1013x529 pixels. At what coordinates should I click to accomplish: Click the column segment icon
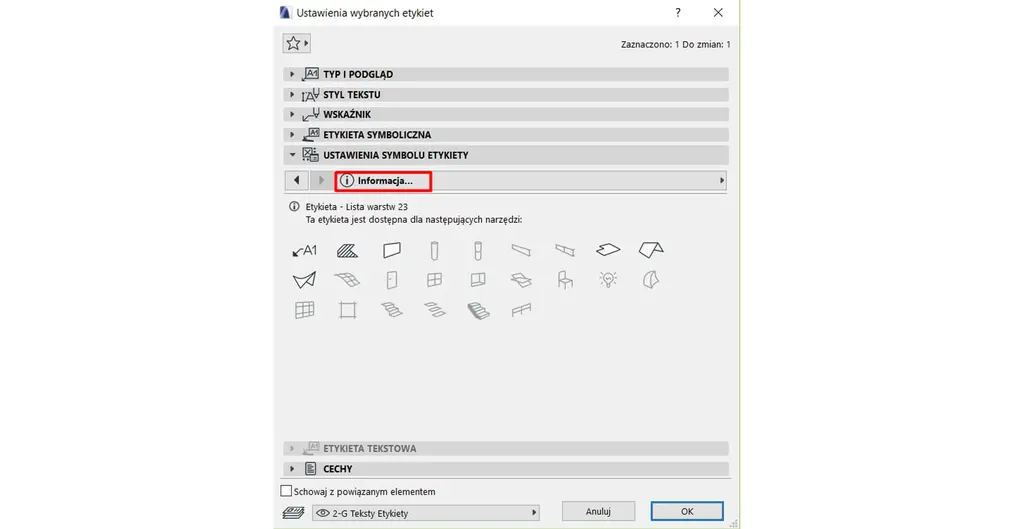478,251
